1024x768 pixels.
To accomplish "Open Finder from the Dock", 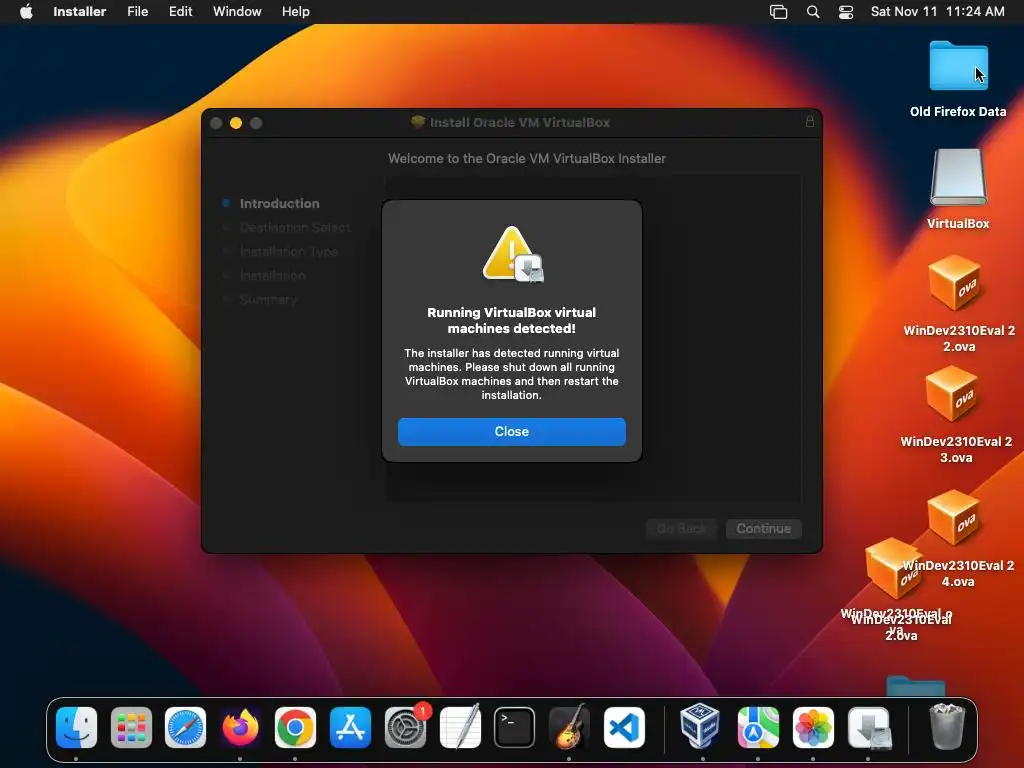I will point(76,728).
